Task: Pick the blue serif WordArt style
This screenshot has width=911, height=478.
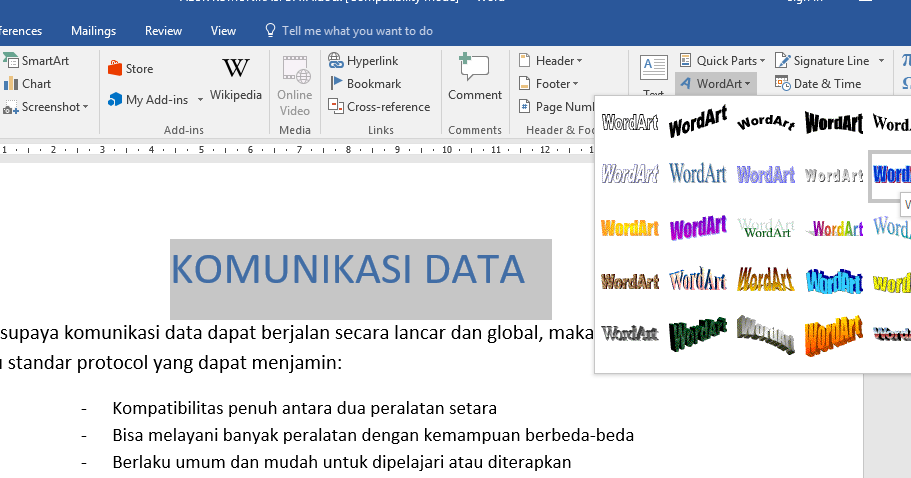Action: [x=698, y=174]
